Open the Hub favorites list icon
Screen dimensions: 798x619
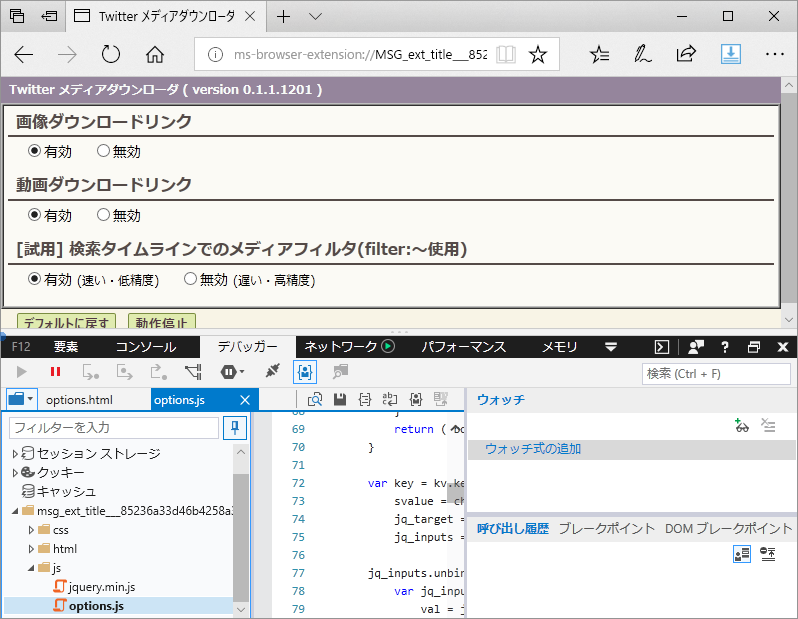pyautogui.click(x=600, y=54)
